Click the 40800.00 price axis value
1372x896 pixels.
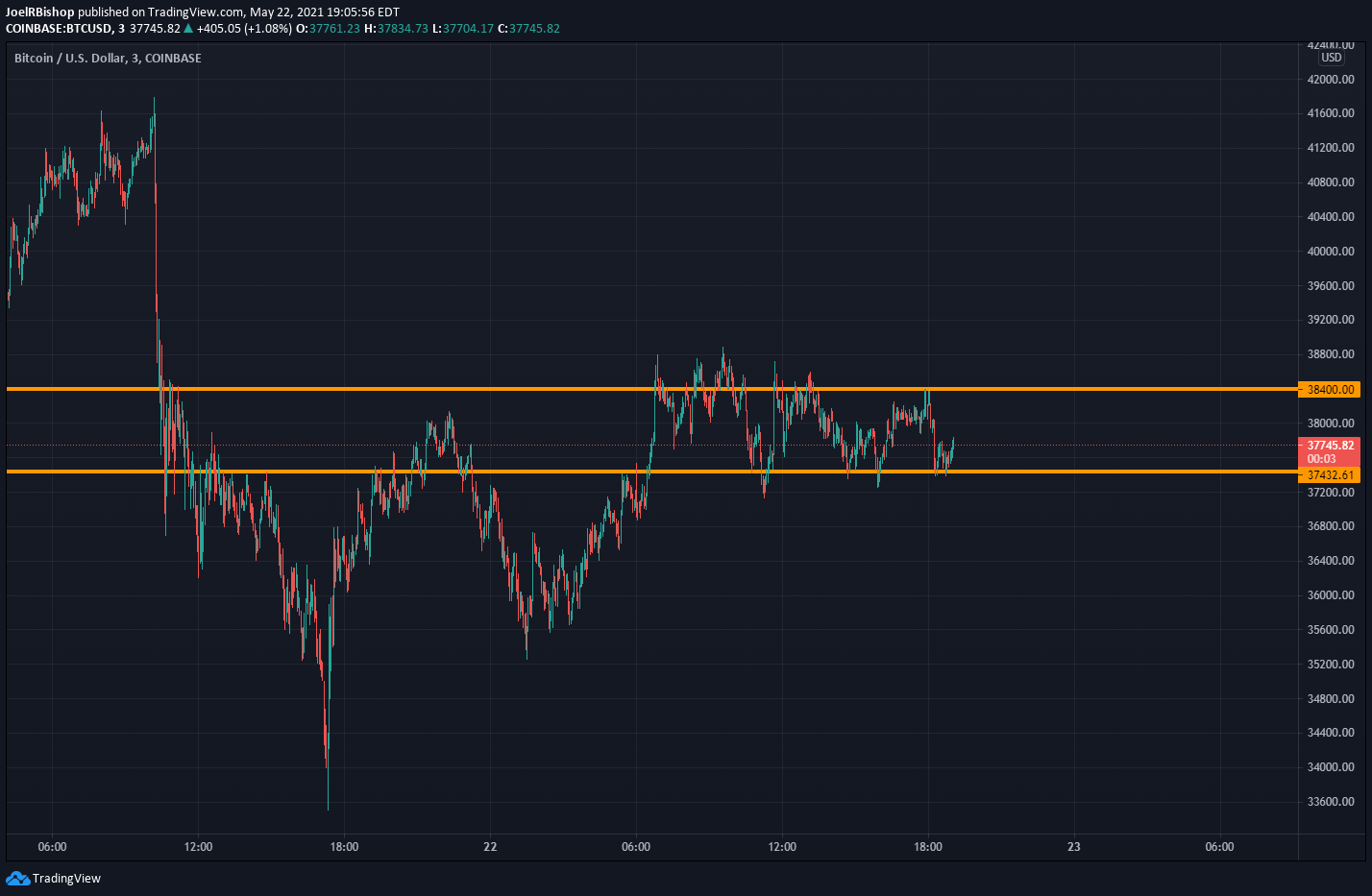point(1331,182)
